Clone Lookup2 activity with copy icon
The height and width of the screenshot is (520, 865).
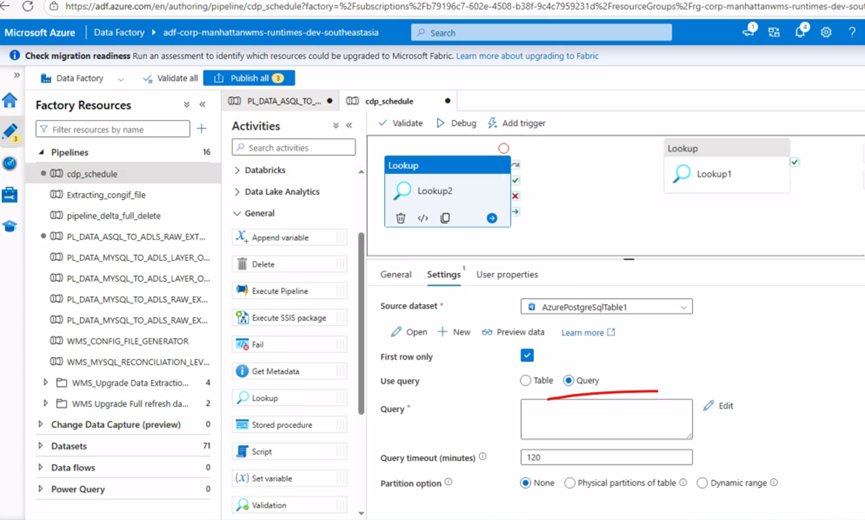pyautogui.click(x=445, y=218)
